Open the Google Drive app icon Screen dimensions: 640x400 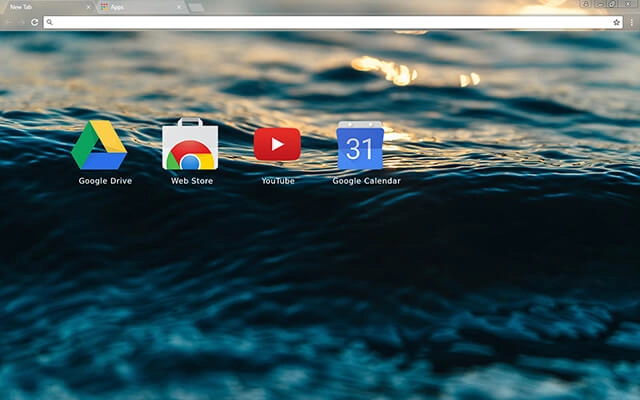pos(99,145)
